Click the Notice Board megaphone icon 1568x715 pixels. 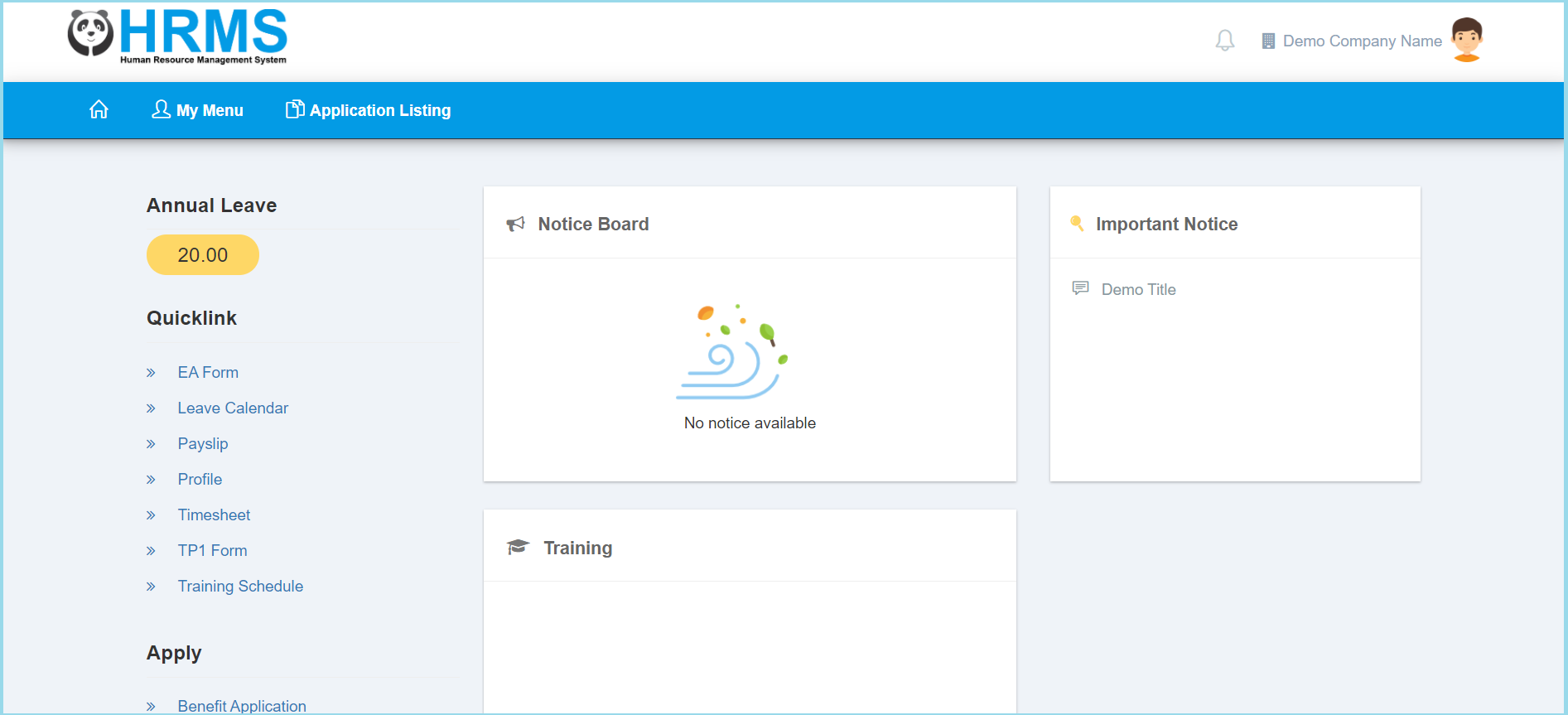tap(515, 224)
